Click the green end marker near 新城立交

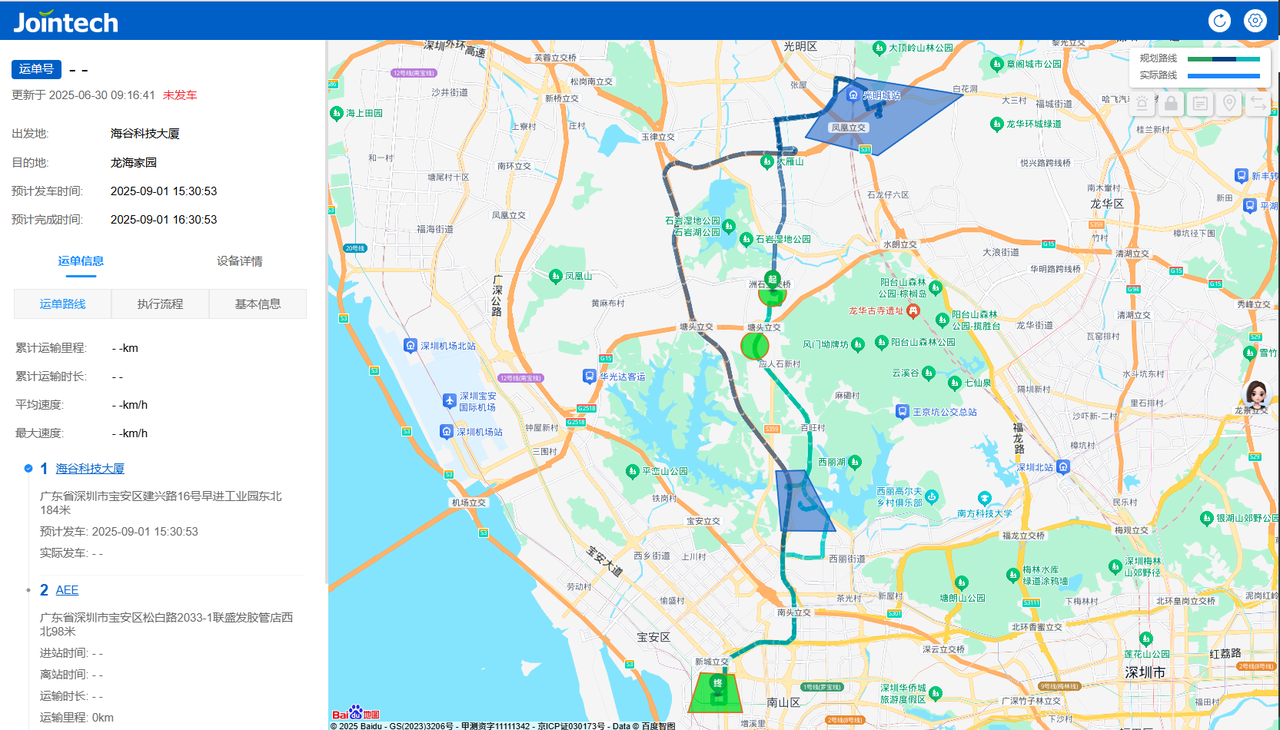point(716,684)
